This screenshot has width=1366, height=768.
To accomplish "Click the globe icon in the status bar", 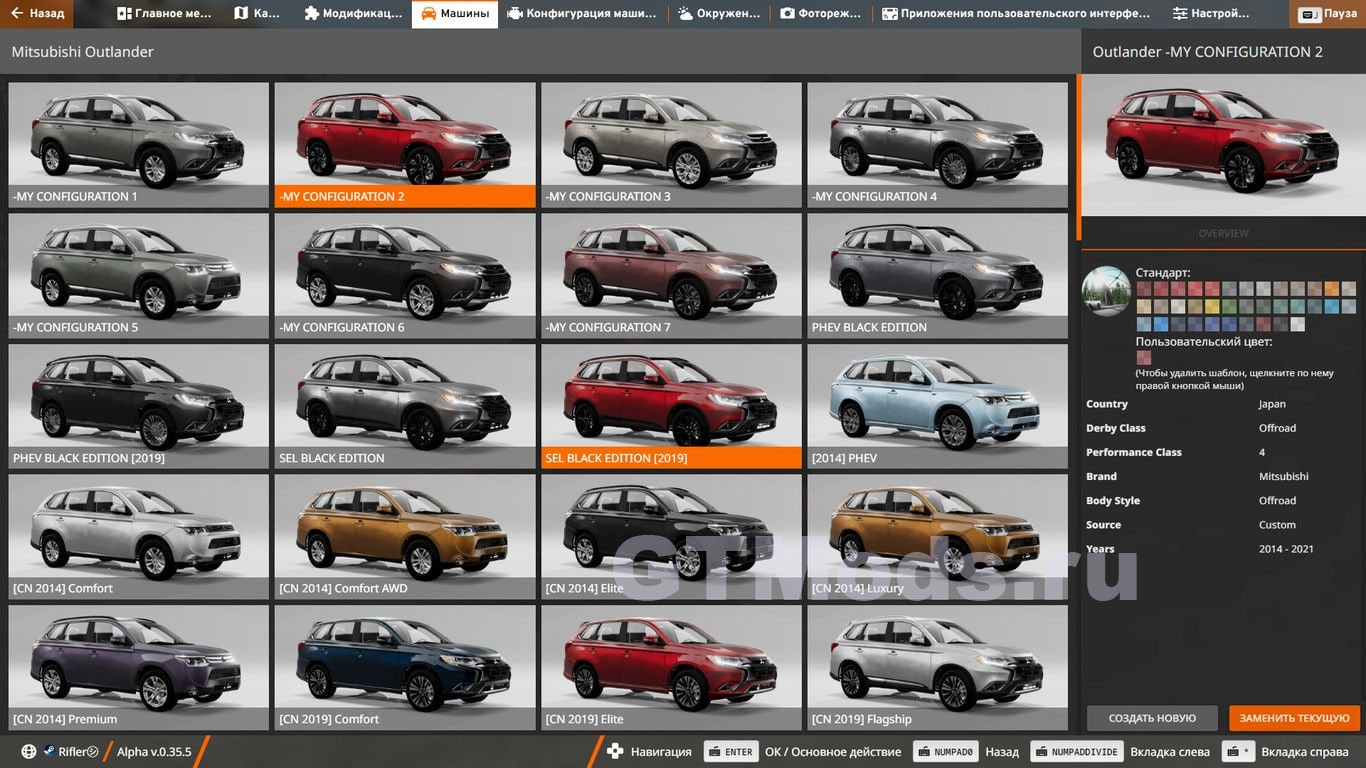I will [29, 752].
